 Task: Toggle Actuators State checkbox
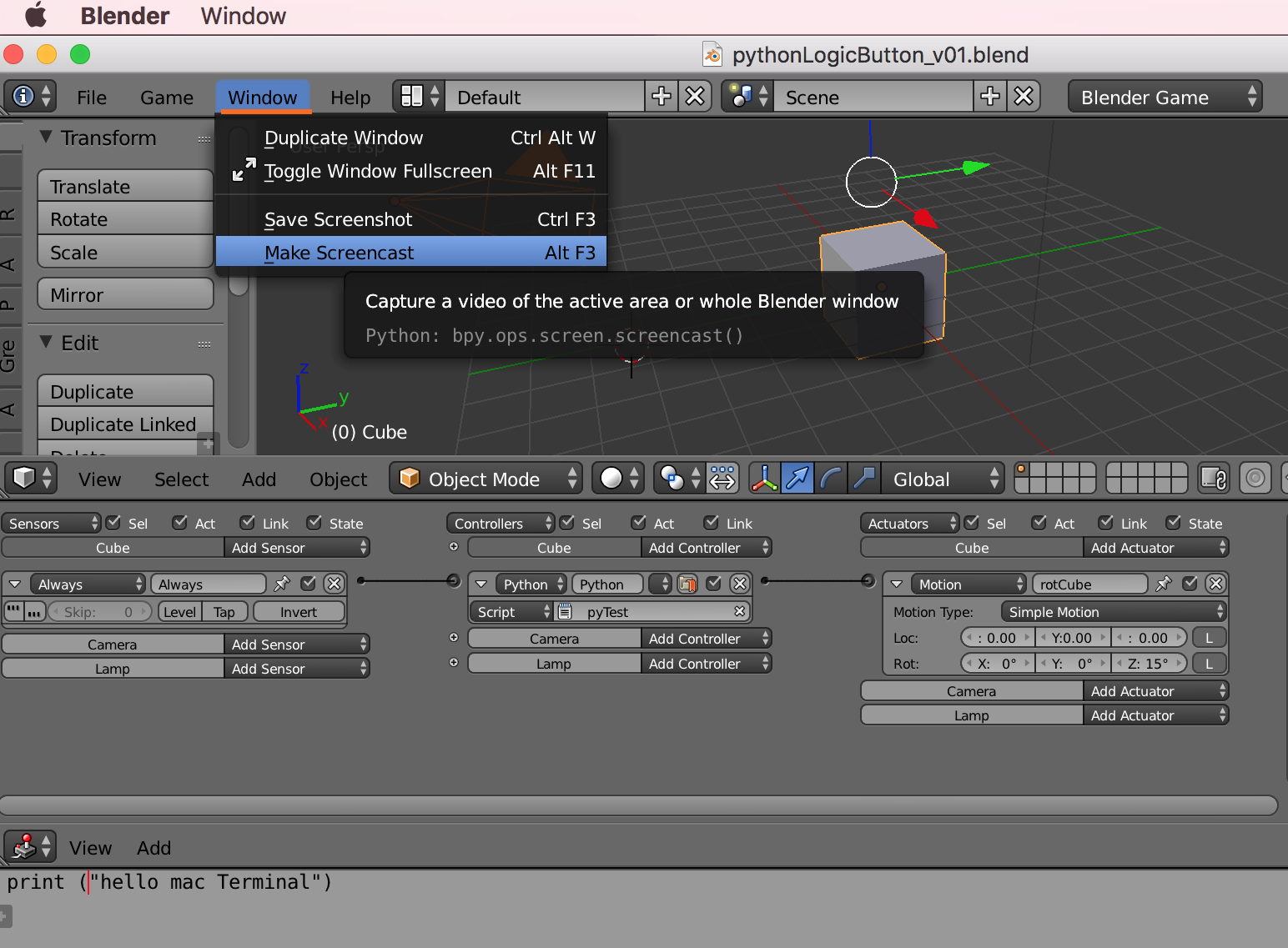coord(1173,522)
